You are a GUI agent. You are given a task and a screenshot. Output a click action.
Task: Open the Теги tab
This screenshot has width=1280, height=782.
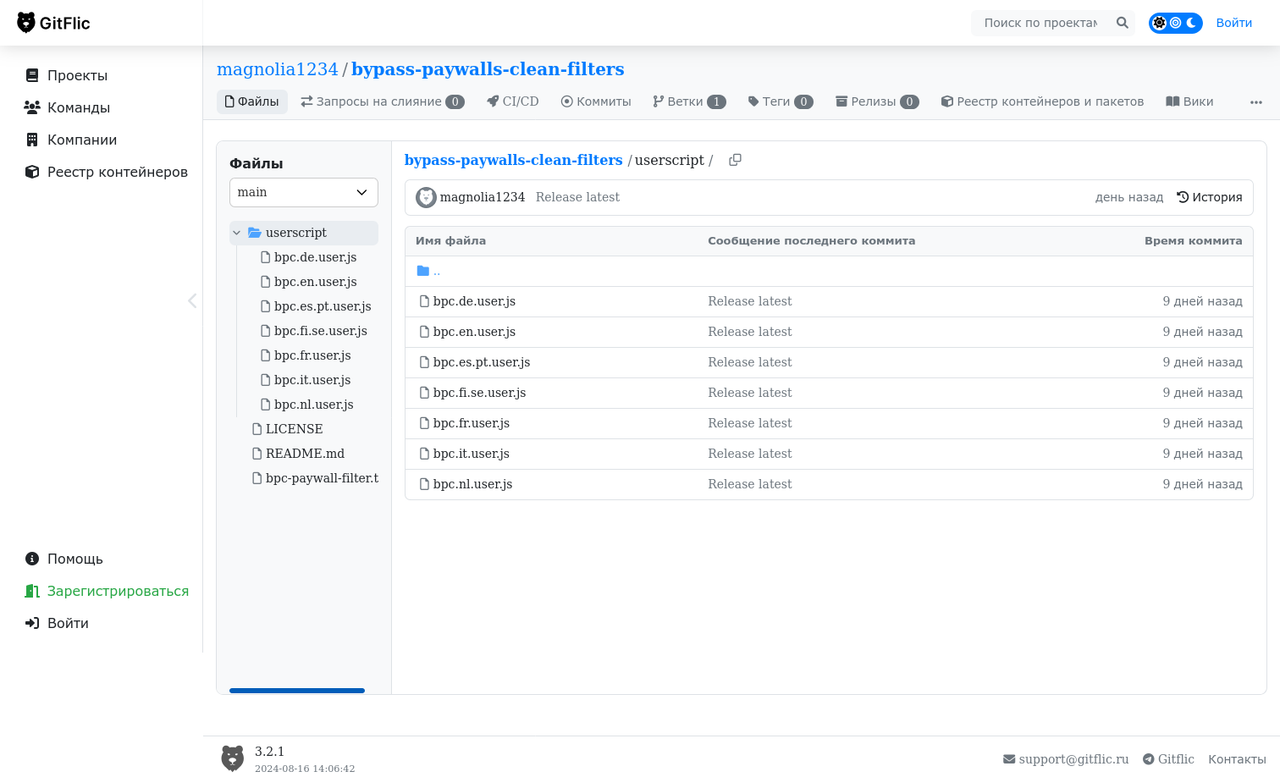[780, 102]
